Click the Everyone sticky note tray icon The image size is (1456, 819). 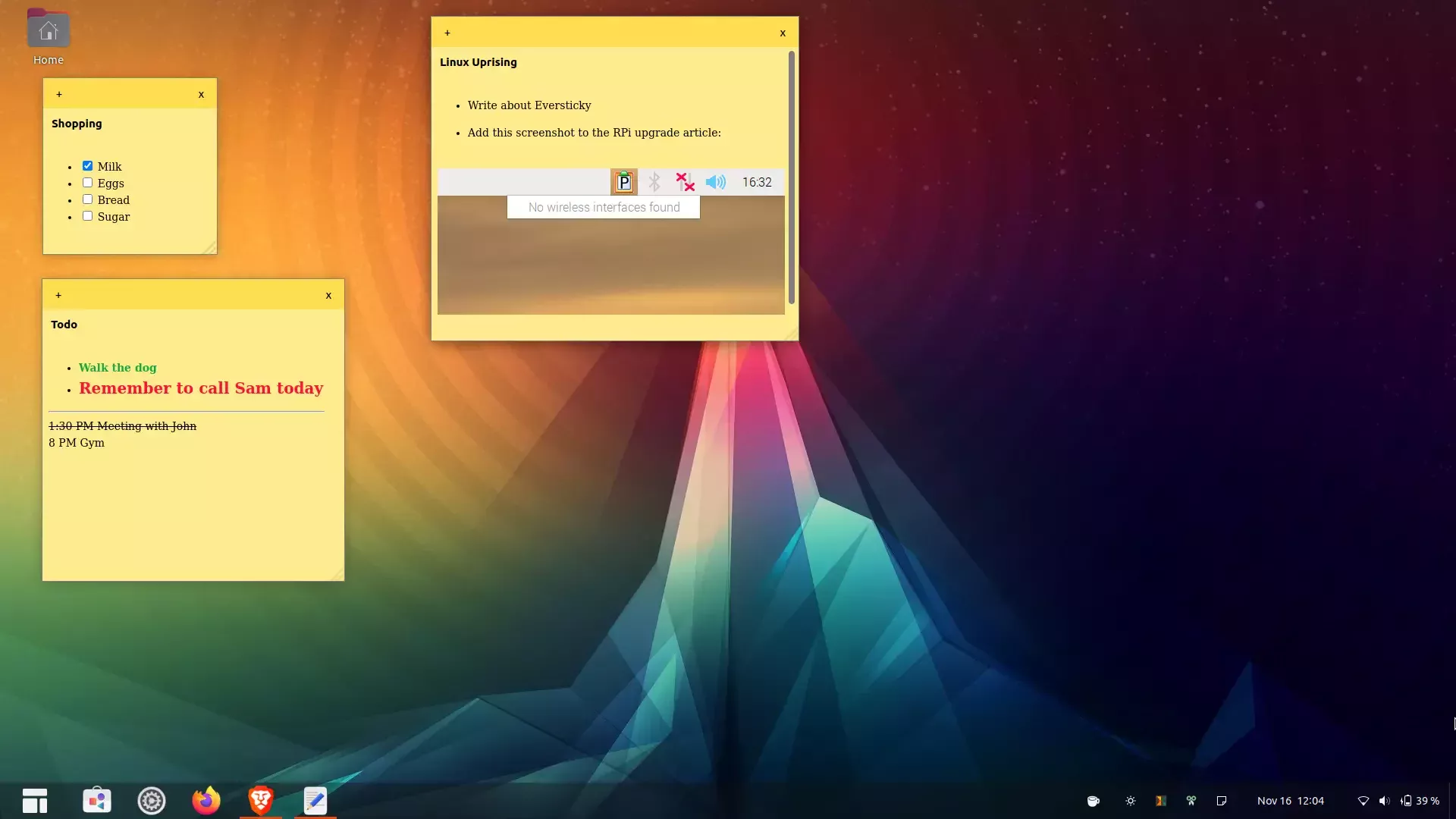coord(1221,801)
